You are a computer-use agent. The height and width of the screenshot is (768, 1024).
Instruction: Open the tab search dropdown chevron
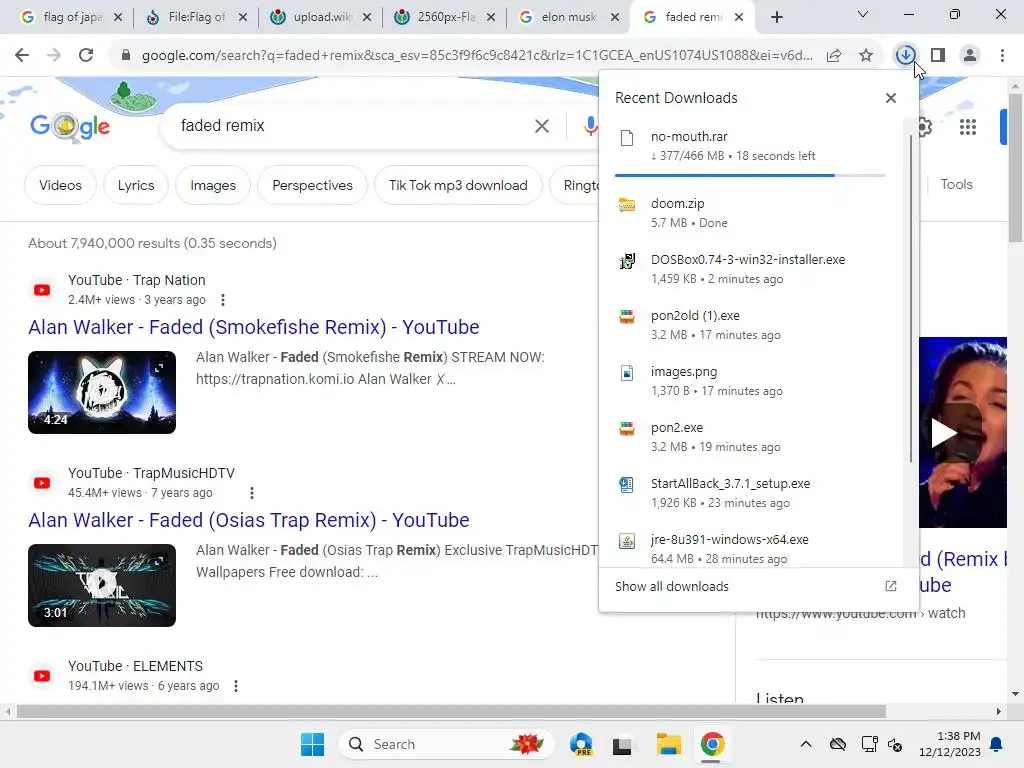[x=863, y=14]
